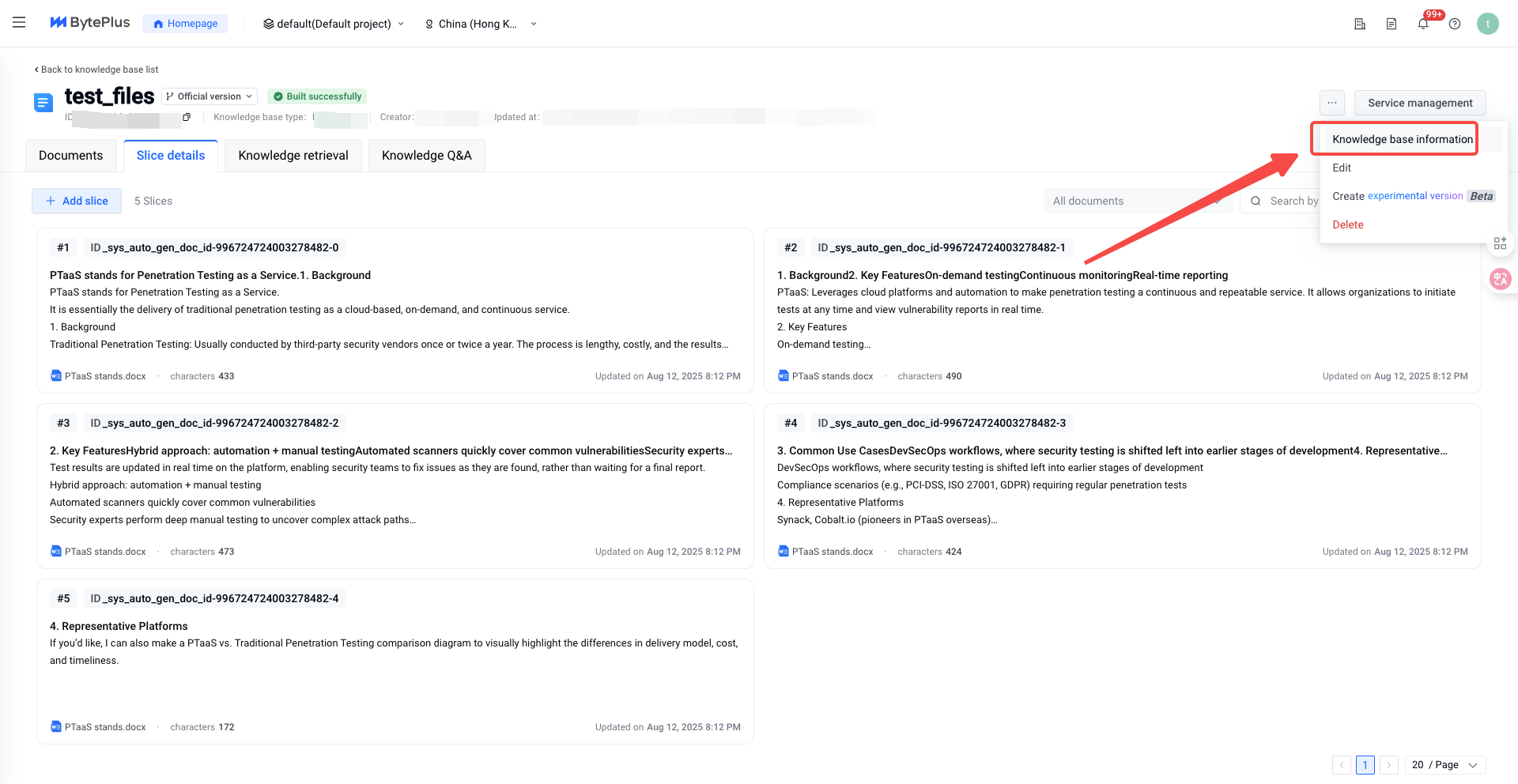Click the three-dot more options button
The height and width of the screenshot is (784, 1518).
tap(1332, 103)
